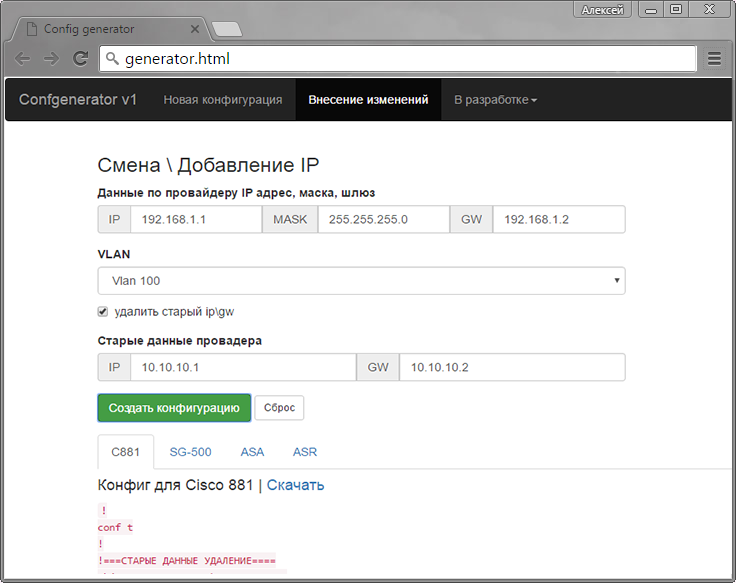This screenshot has height=583, width=736.
Task: Click the Сброс reset button
Action: pos(279,407)
